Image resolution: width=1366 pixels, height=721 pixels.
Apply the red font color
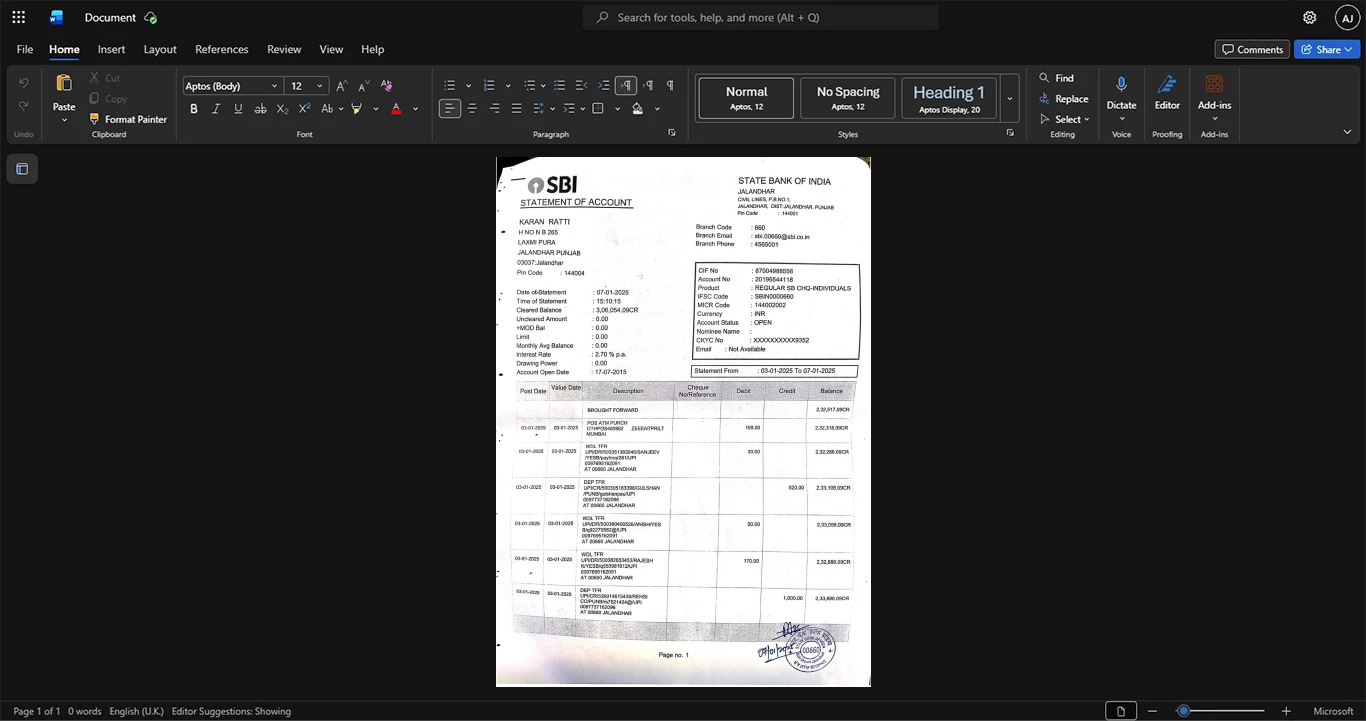pyautogui.click(x=396, y=108)
